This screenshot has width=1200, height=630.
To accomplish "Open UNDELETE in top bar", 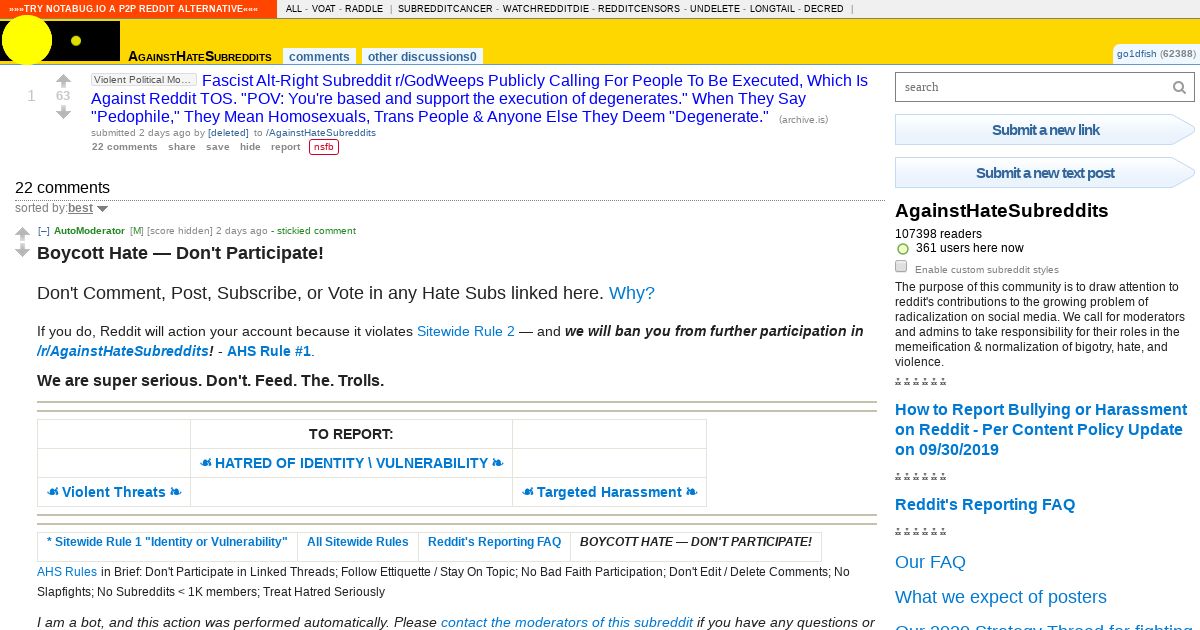I will (717, 9).
